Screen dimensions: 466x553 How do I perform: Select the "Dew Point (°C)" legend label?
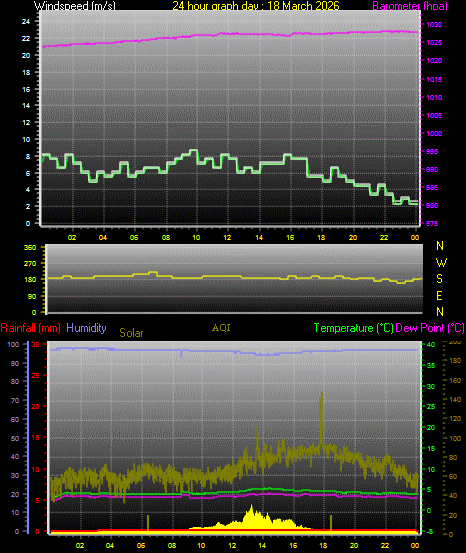tap(430, 328)
